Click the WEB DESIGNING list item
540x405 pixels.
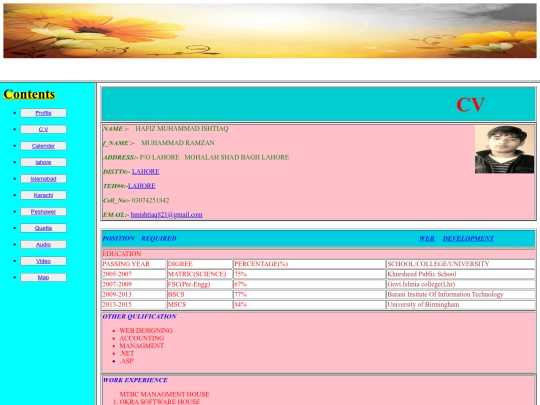tap(146, 331)
